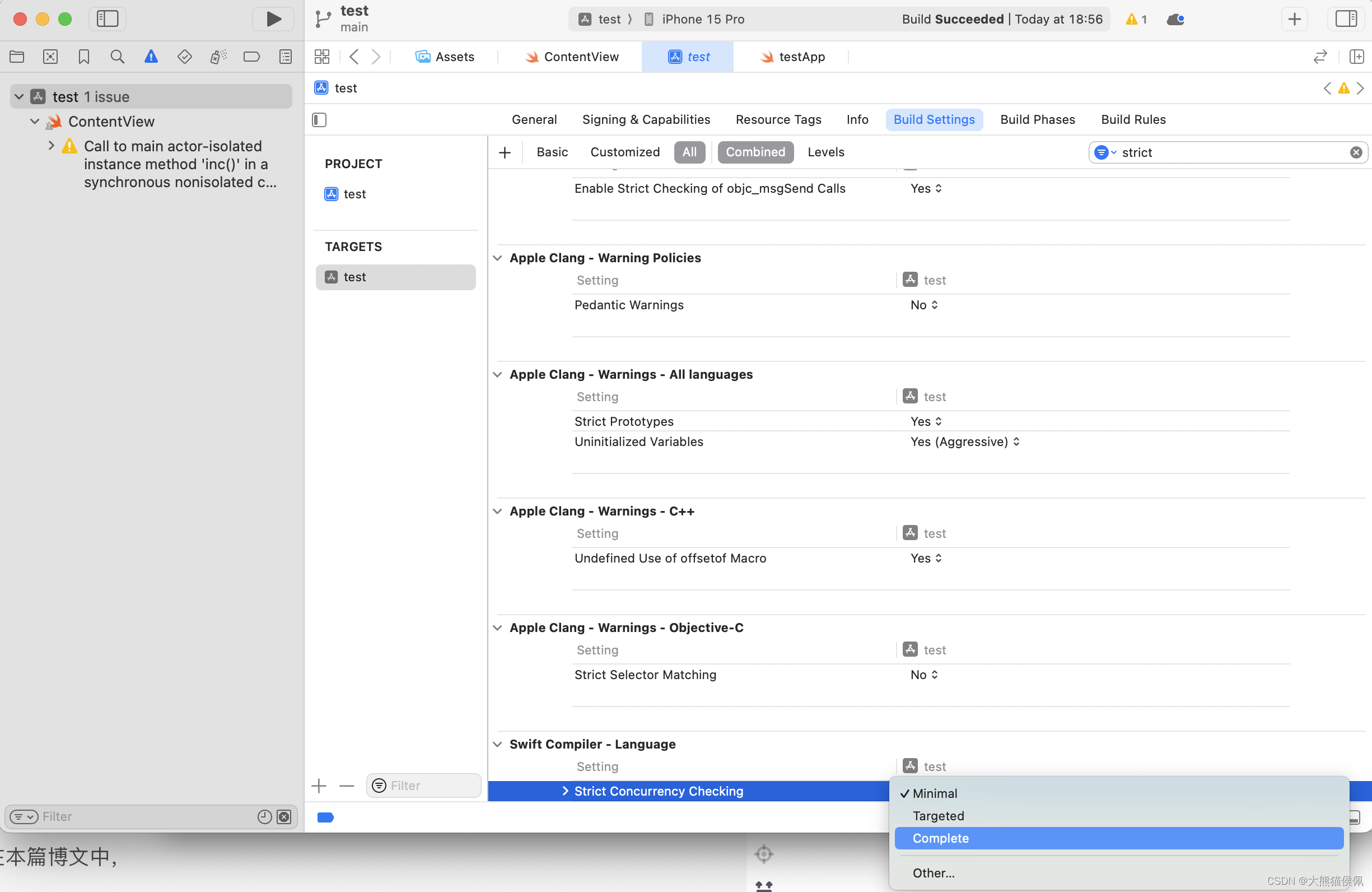Click the clear search filter X button

pos(1356,152)
